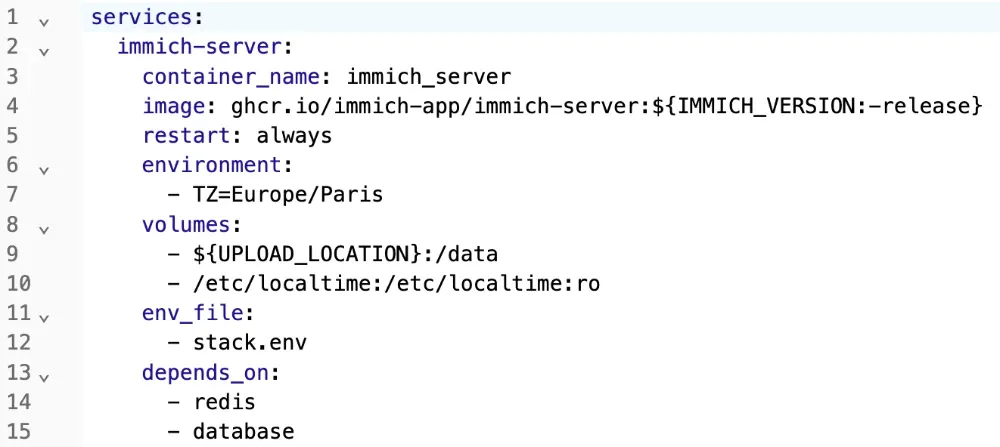Screen dimensions: 1000x447
Task: Click the 'env_file' key
Action: 193,312
